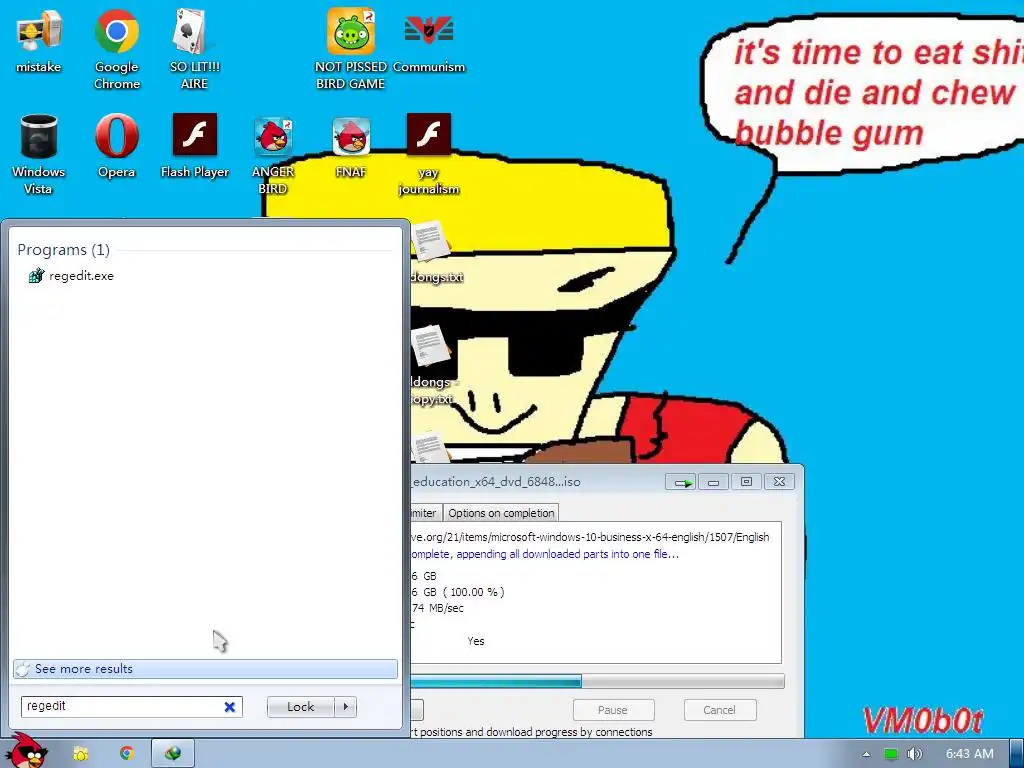Open NOT PISSED BIRD GAME shortcut
This screenshot has height=768, width=1024.
coord(351,49)
